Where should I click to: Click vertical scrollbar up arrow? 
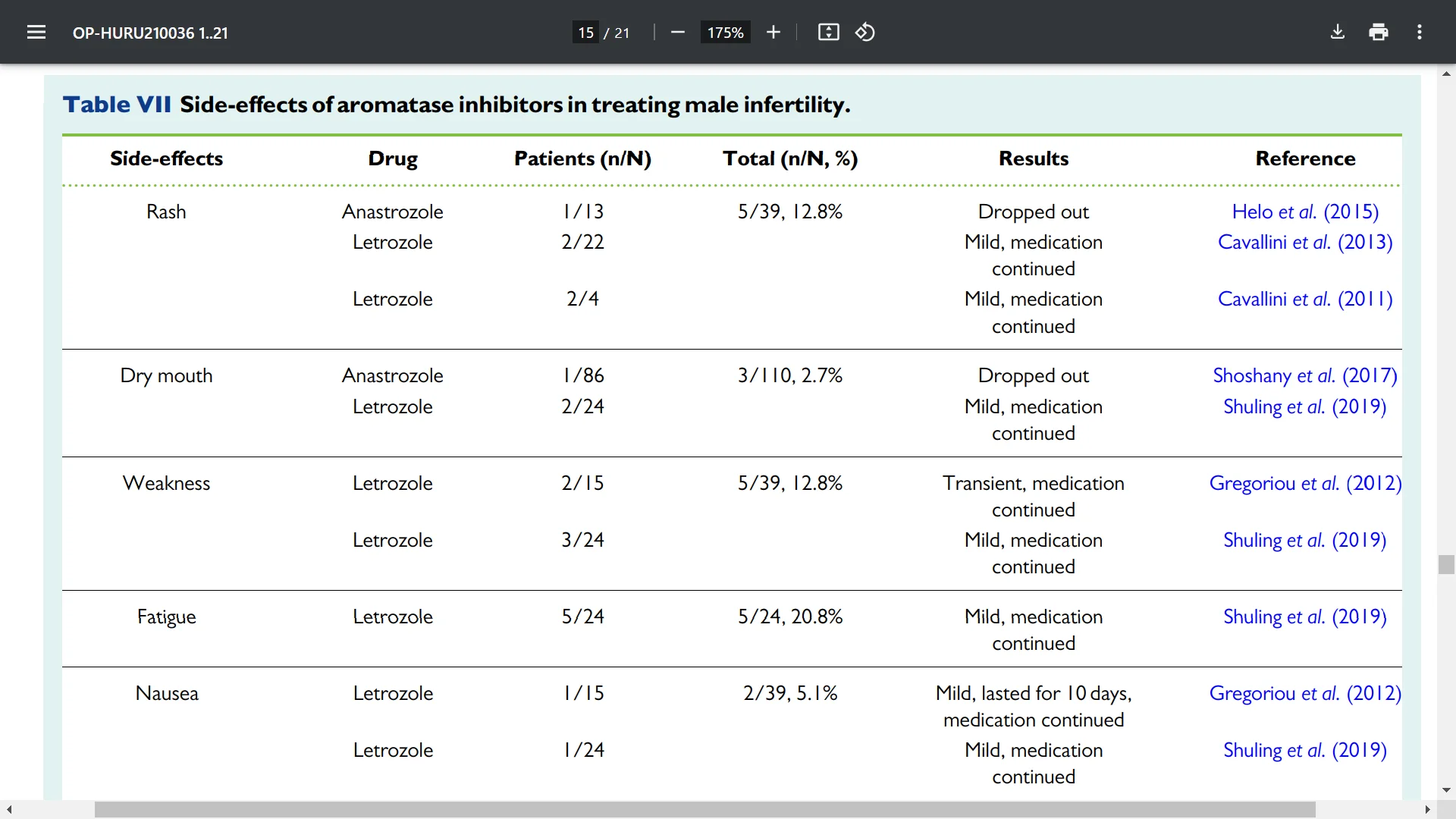pyautogui.click(x=1446, y=74)
